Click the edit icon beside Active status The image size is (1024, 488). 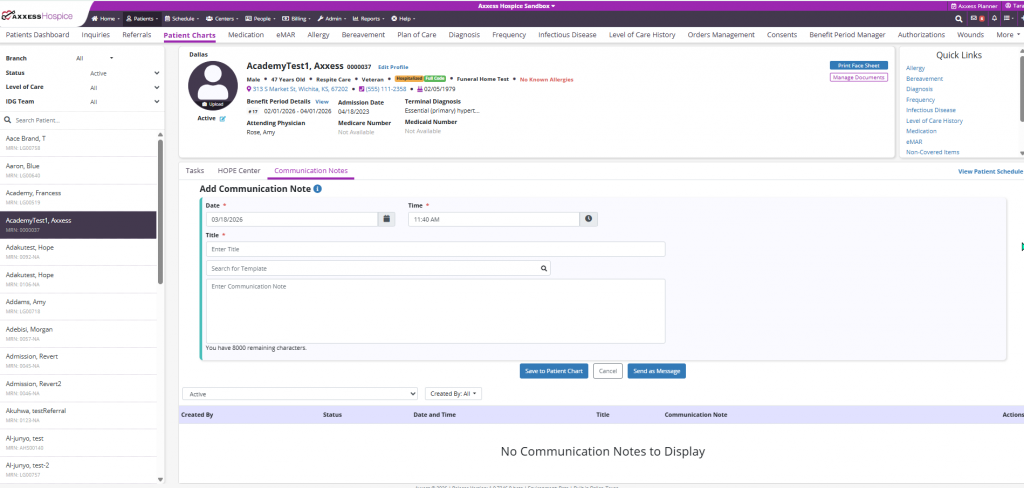tap(222, 118)
